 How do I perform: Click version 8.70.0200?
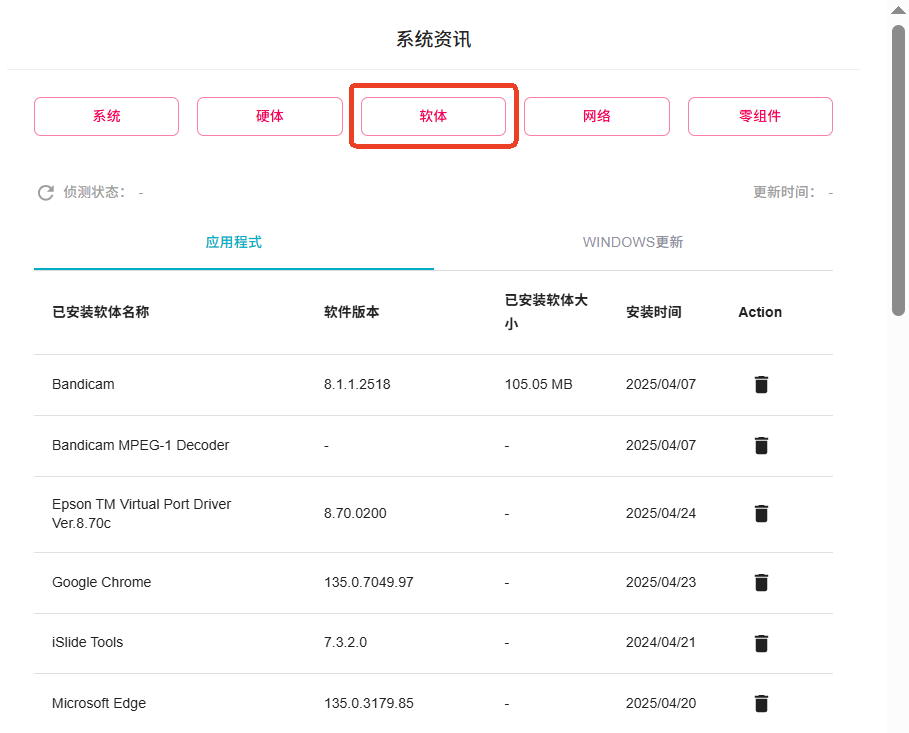(x=355, y=514)
